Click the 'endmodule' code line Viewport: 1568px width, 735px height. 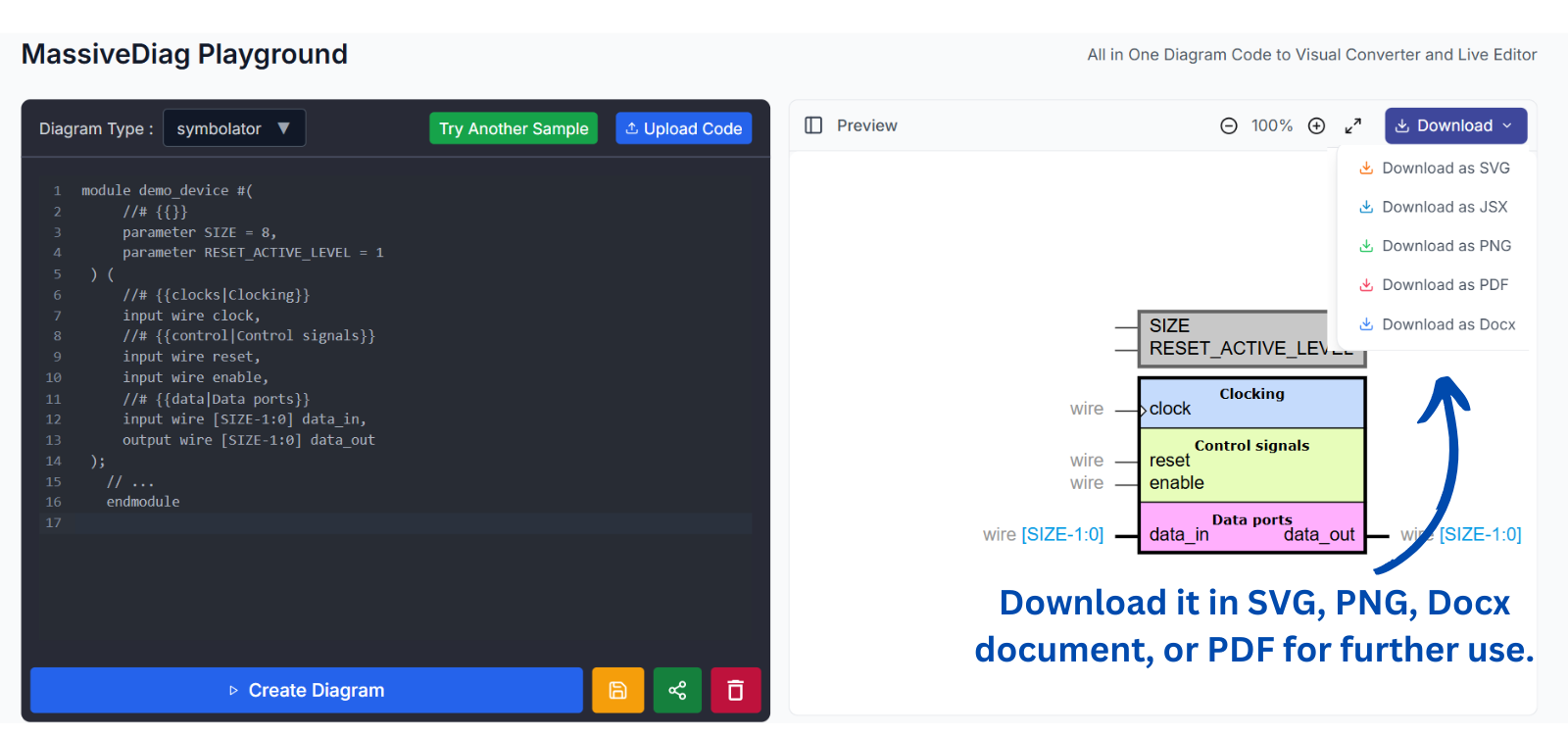click(143, 502)
